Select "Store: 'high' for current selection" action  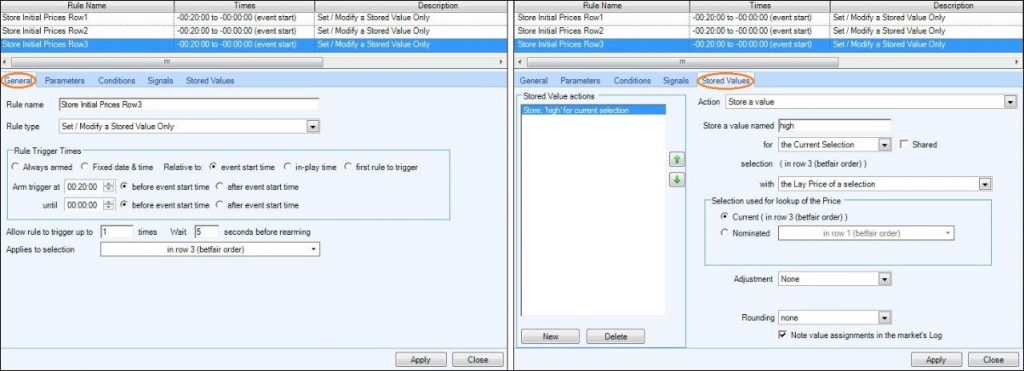click(x=593, y=110)
